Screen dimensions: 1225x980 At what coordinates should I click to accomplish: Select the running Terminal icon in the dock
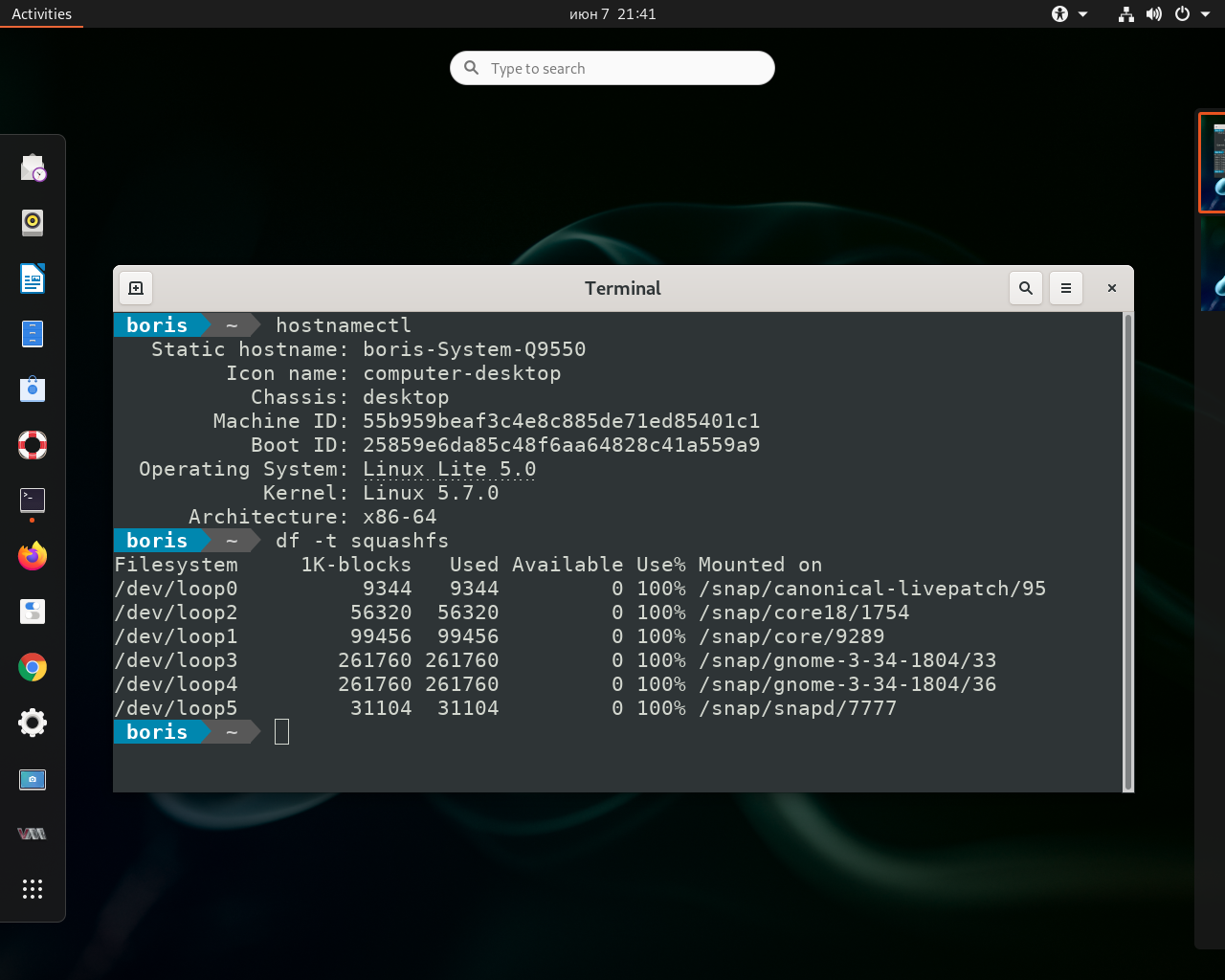point(32,501)
